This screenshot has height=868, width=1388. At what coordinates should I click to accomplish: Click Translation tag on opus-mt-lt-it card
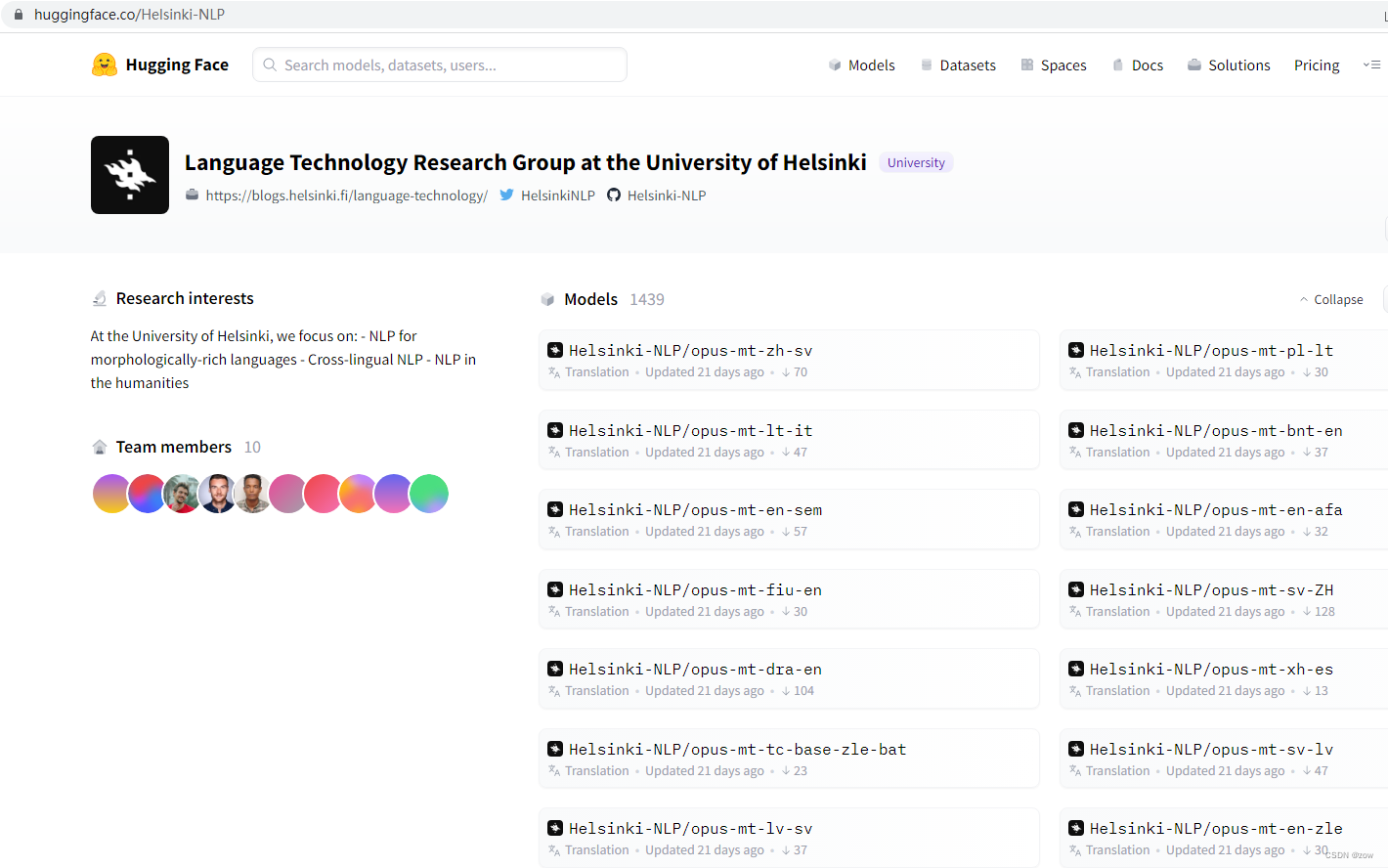[x=597, y=453]
